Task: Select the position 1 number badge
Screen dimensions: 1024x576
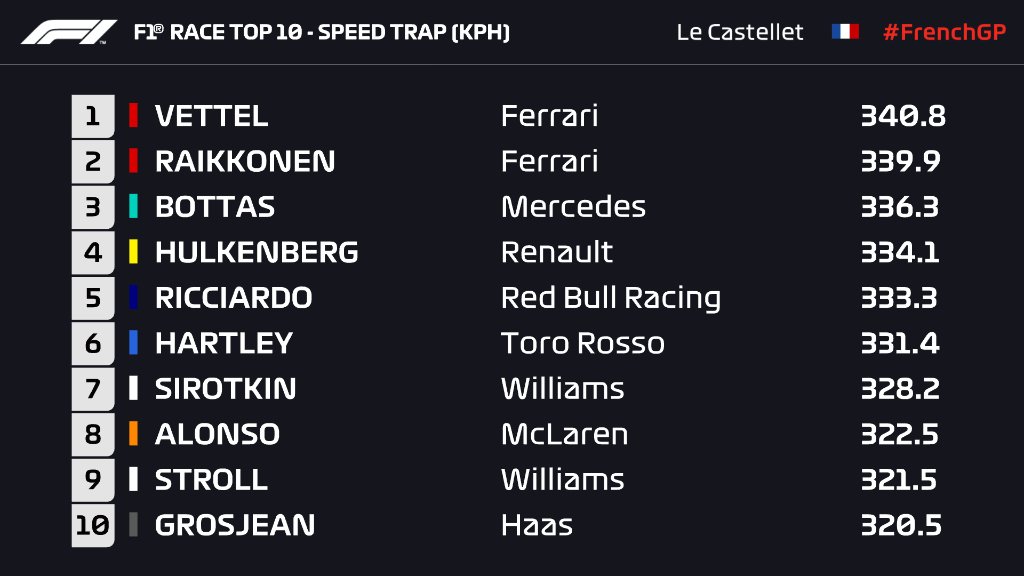Action: [93, 116]
